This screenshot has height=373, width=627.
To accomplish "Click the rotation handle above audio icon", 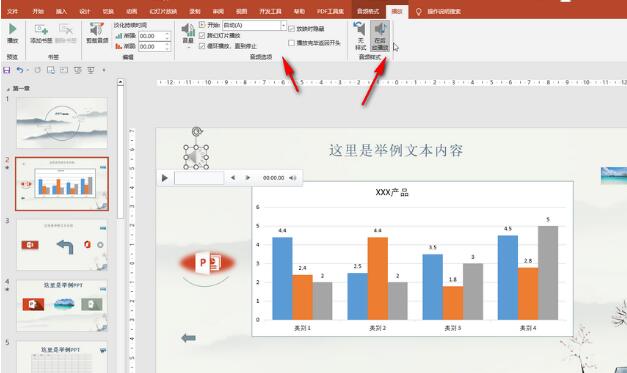I will coord(196,131).
